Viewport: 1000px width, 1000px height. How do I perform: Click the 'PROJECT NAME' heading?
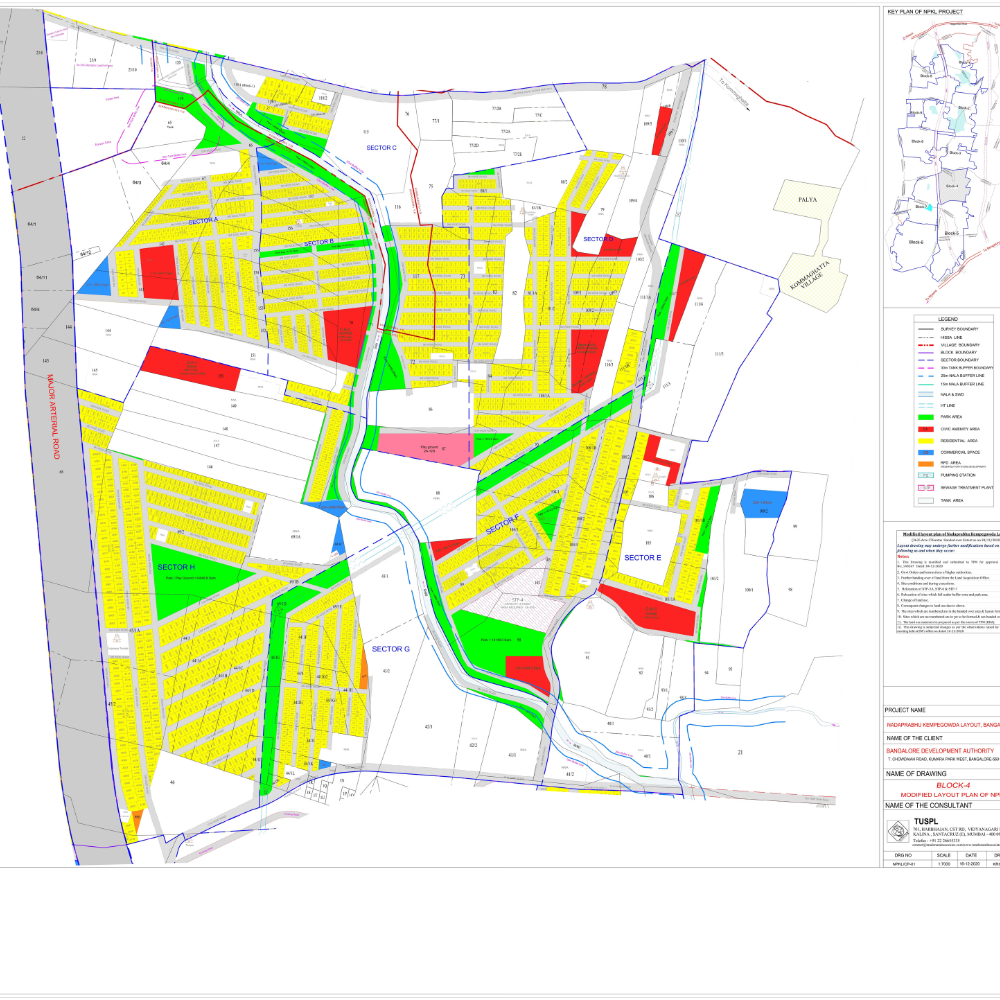tap(905, 710)
